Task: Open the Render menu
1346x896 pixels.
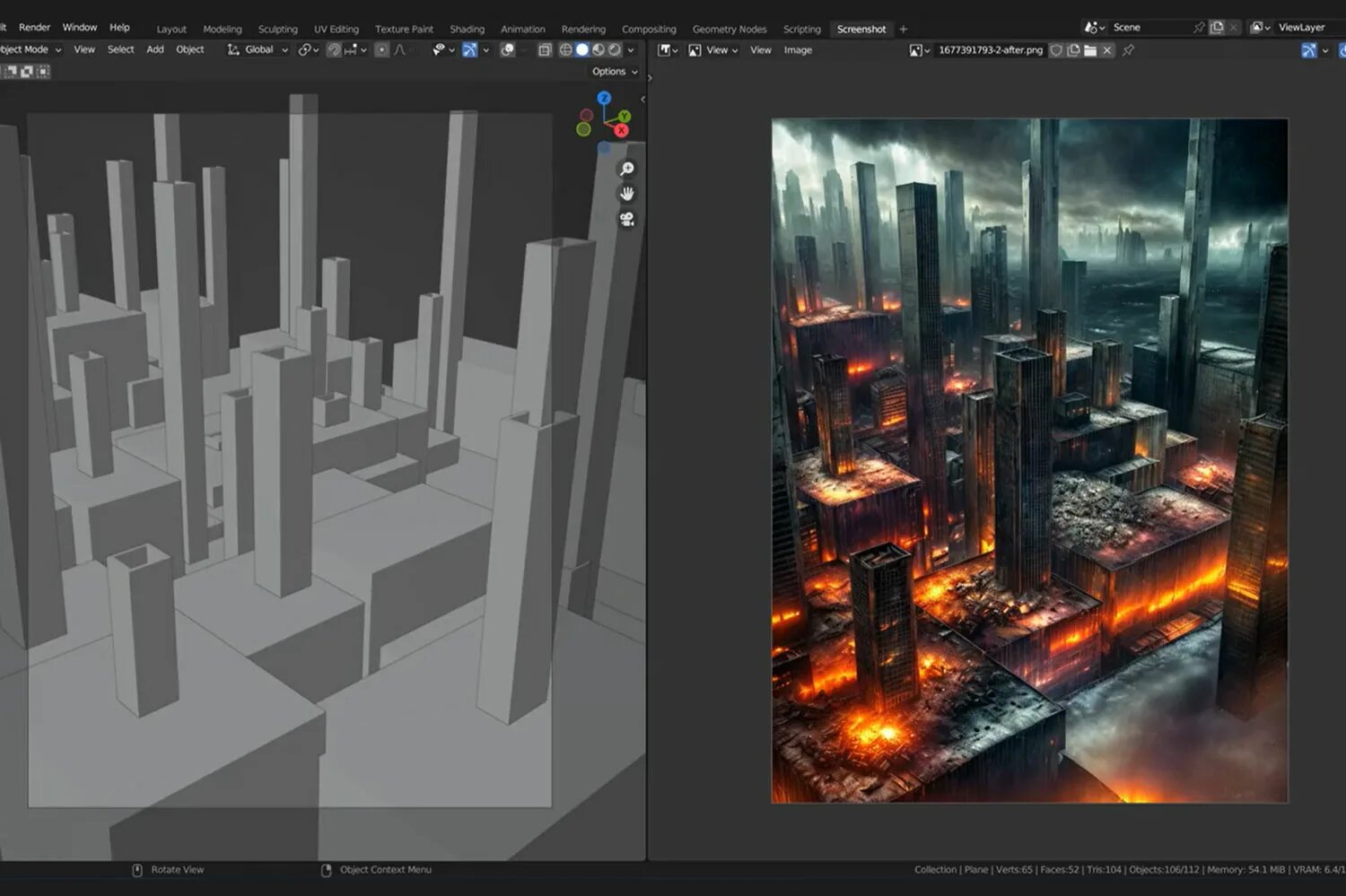Action: tap(35, 28)
